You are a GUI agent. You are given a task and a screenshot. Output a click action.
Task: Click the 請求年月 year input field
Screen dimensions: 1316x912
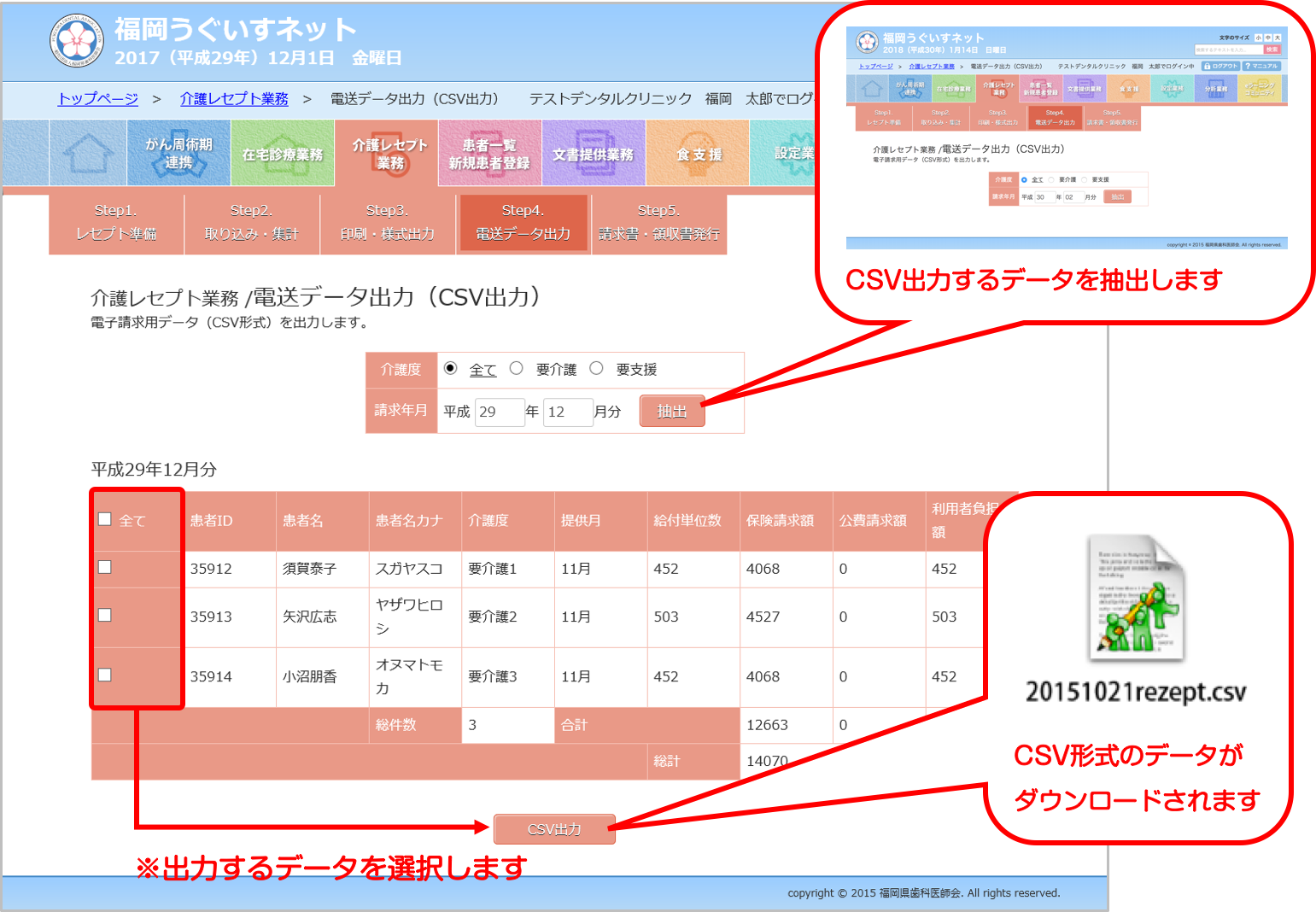[499, 412]
